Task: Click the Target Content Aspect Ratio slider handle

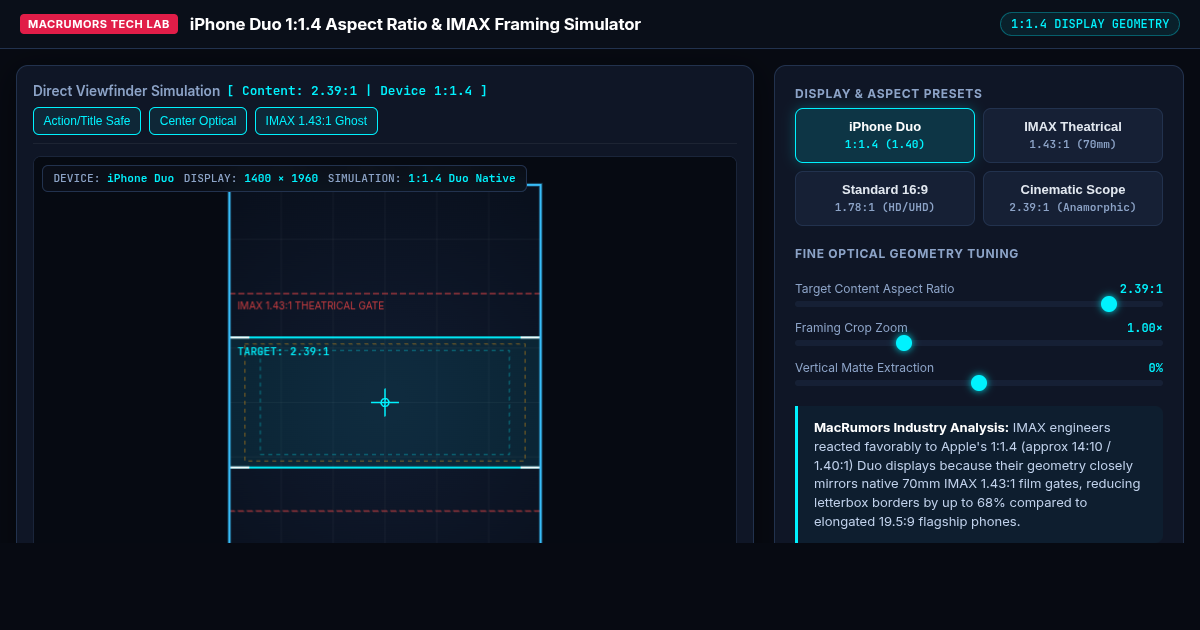Action: tap(1109, 304)
